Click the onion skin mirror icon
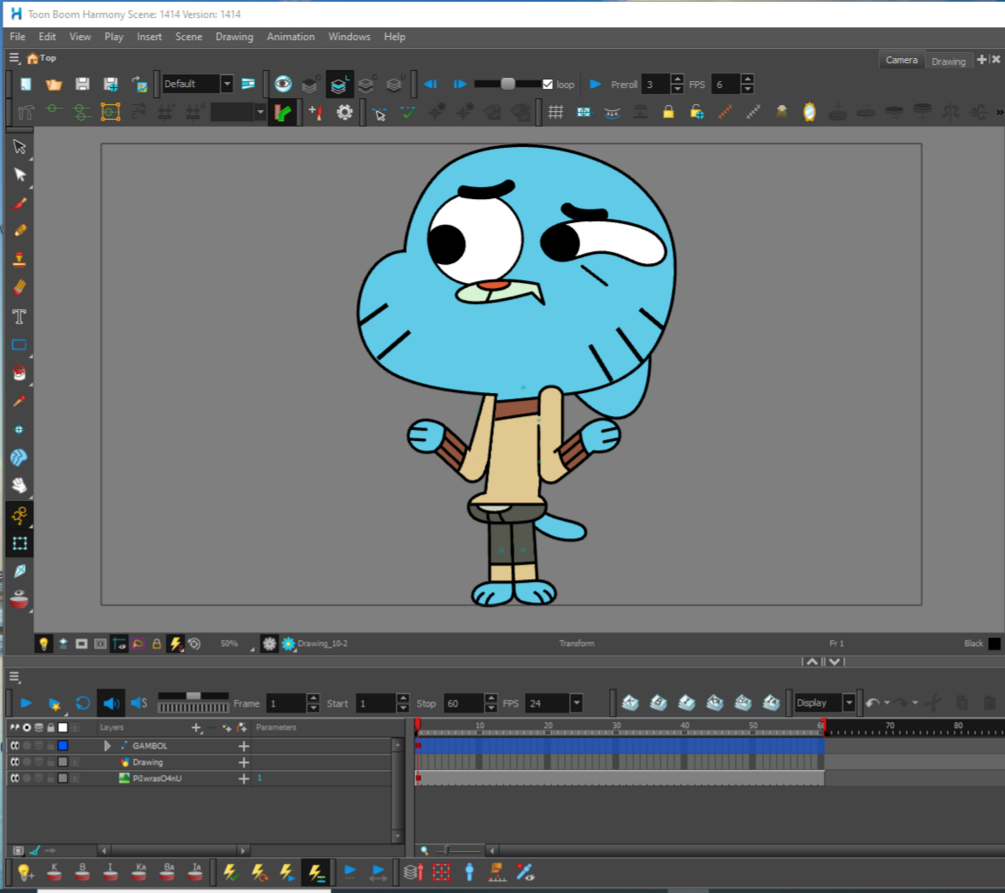This screenshot has height=893, width=1005. point(810,112)
